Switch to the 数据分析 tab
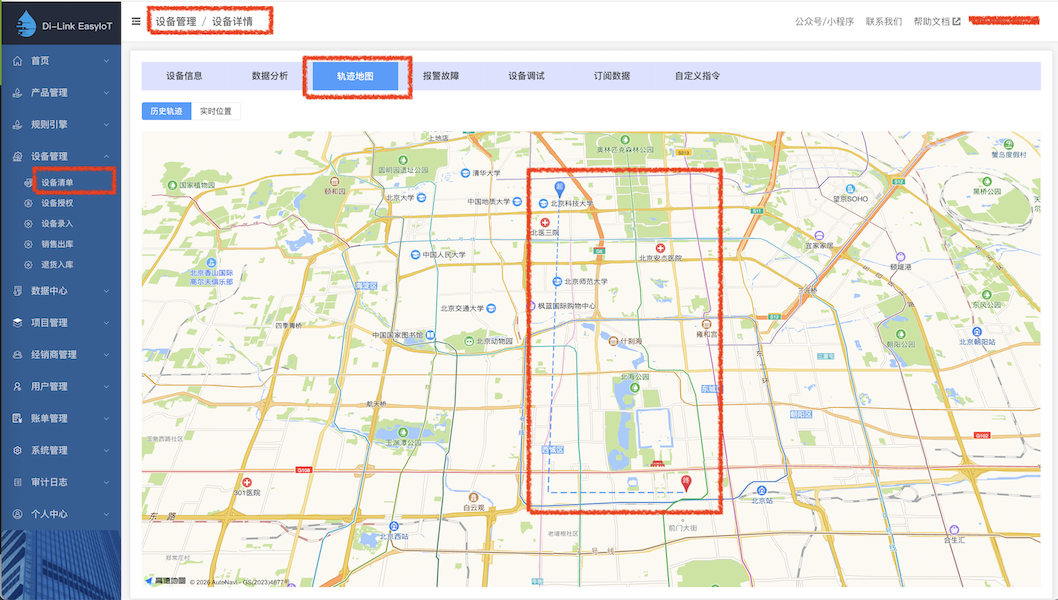 click(272, 75)
